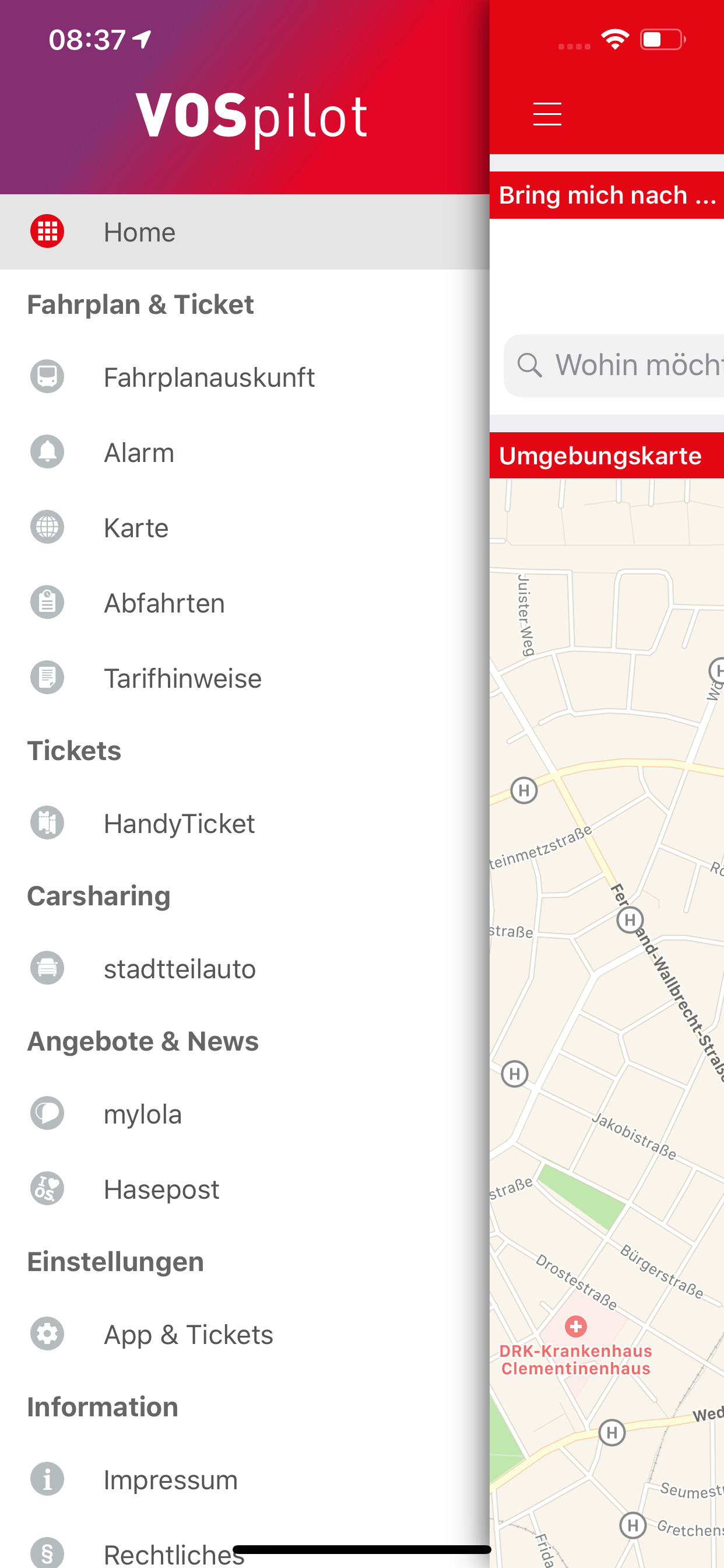Tap the Karte globe icon
This screenshot has width=724, height=1568.
47,527
